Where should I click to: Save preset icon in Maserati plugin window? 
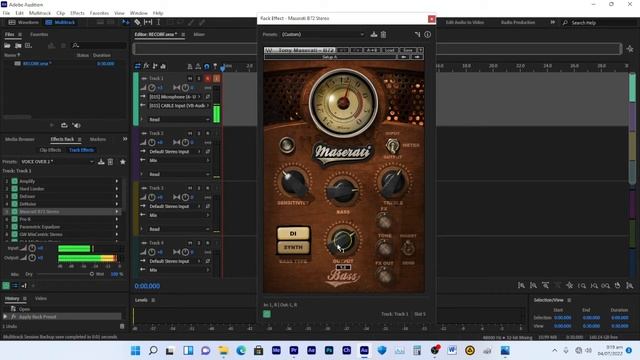tap(374, 35)
